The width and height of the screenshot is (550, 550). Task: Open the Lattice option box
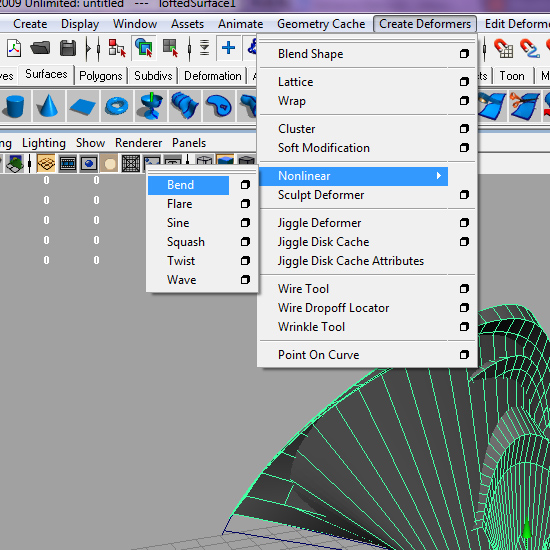[464, 82]
